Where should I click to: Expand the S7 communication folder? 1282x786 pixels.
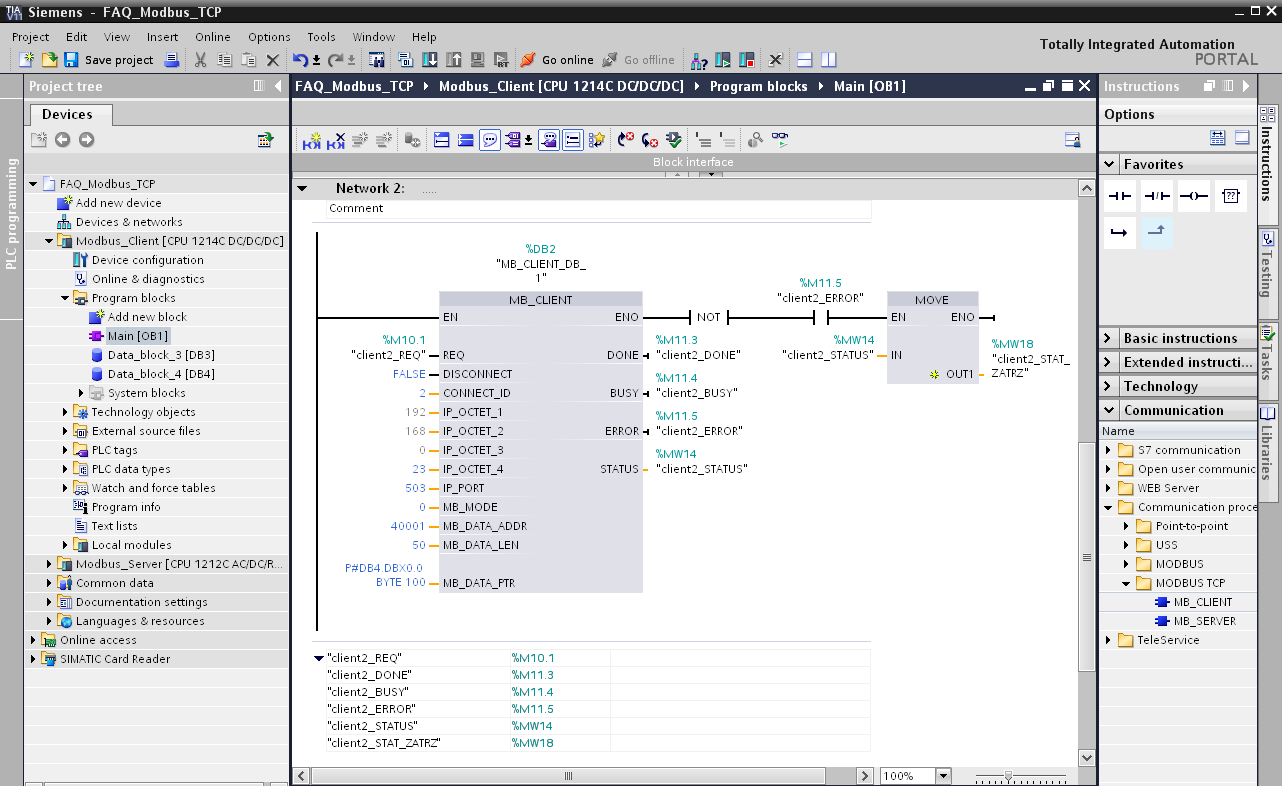1108,450
